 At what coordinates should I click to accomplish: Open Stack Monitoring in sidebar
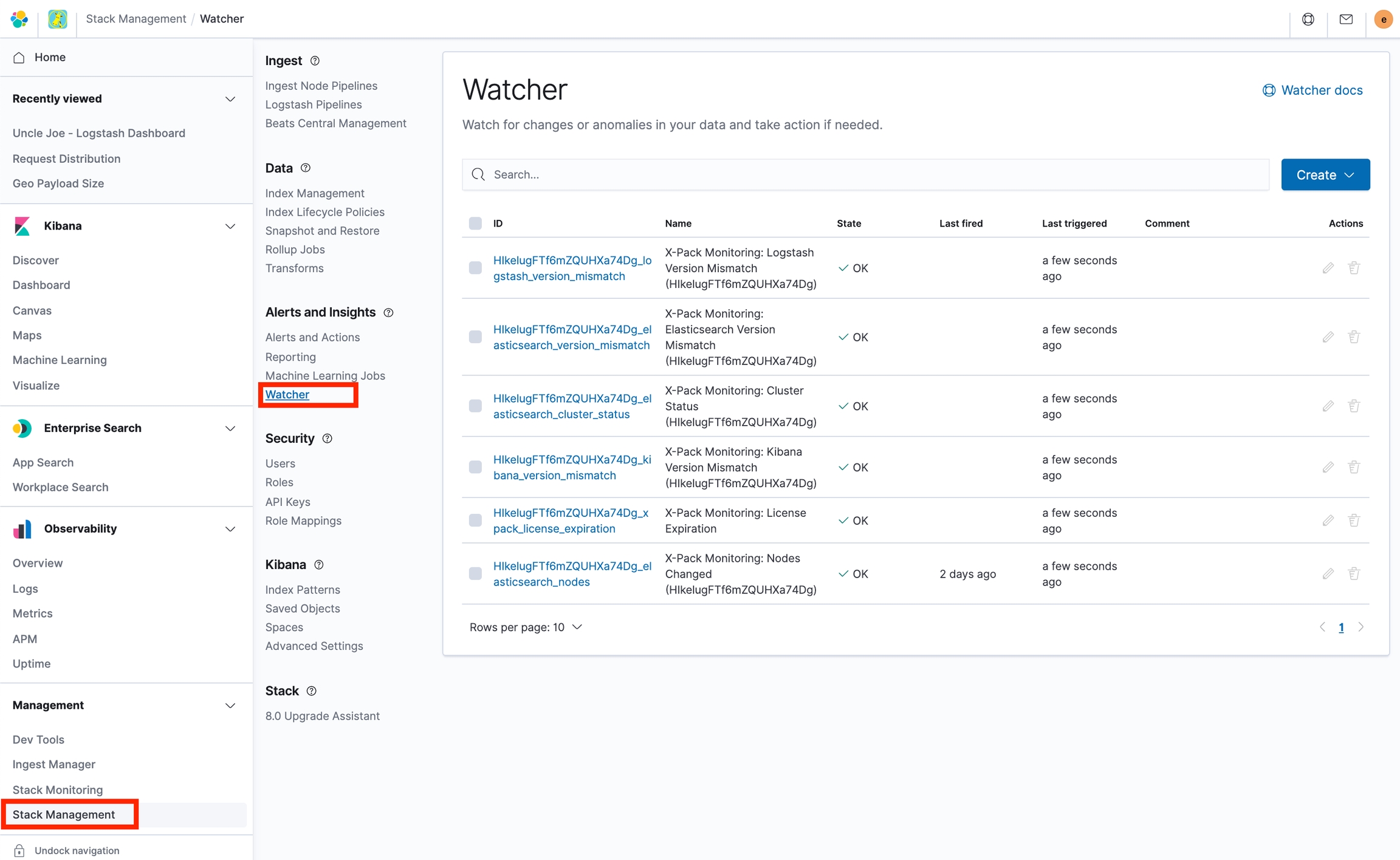tap(58, 790)
